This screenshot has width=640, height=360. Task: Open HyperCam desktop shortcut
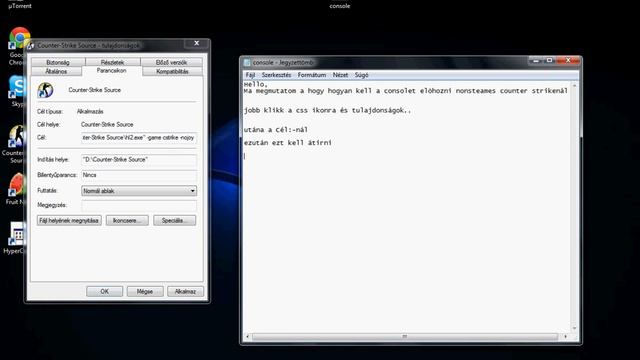pos(17,234)
